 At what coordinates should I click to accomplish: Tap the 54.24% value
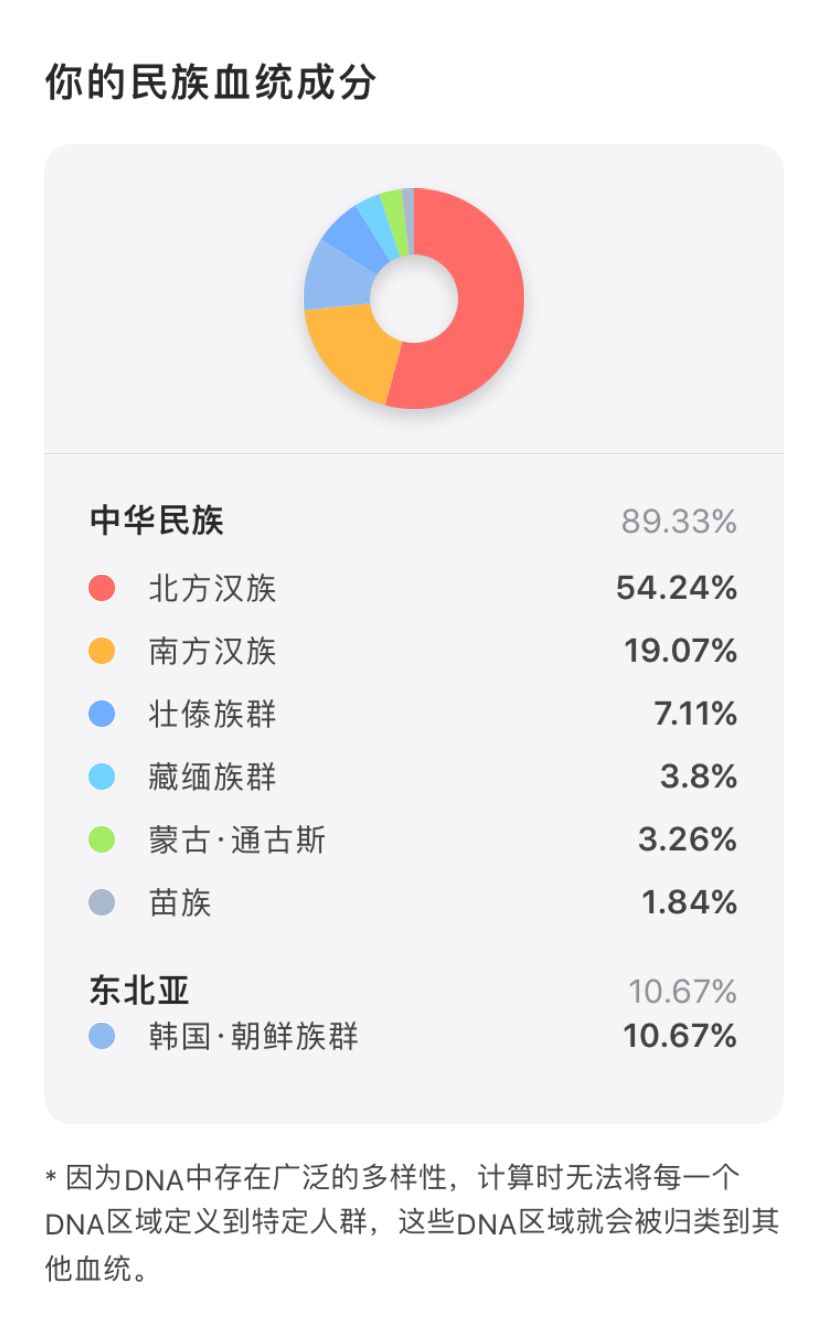coord(676,588)
